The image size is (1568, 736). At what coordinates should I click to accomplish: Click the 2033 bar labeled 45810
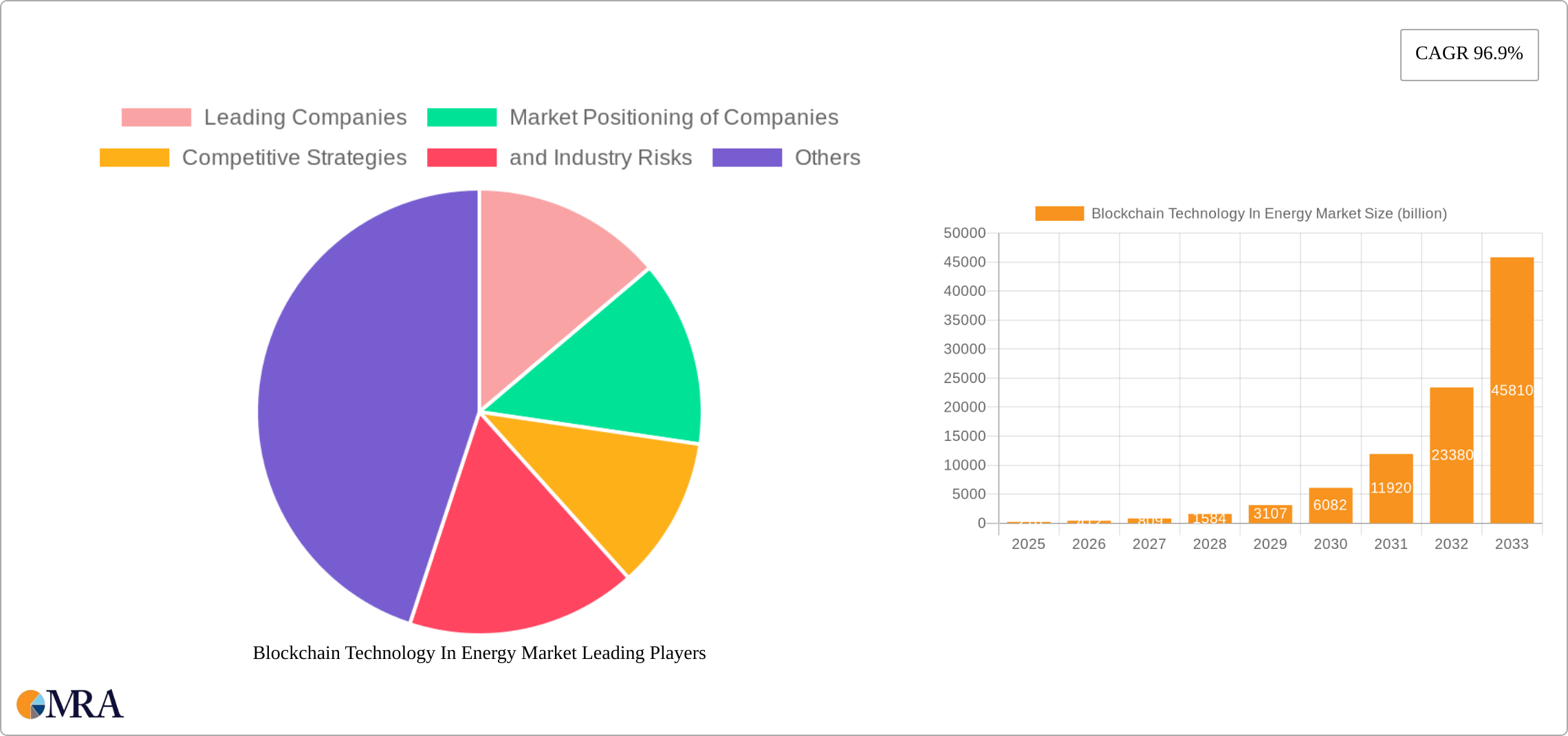[x=1512, y=390]
